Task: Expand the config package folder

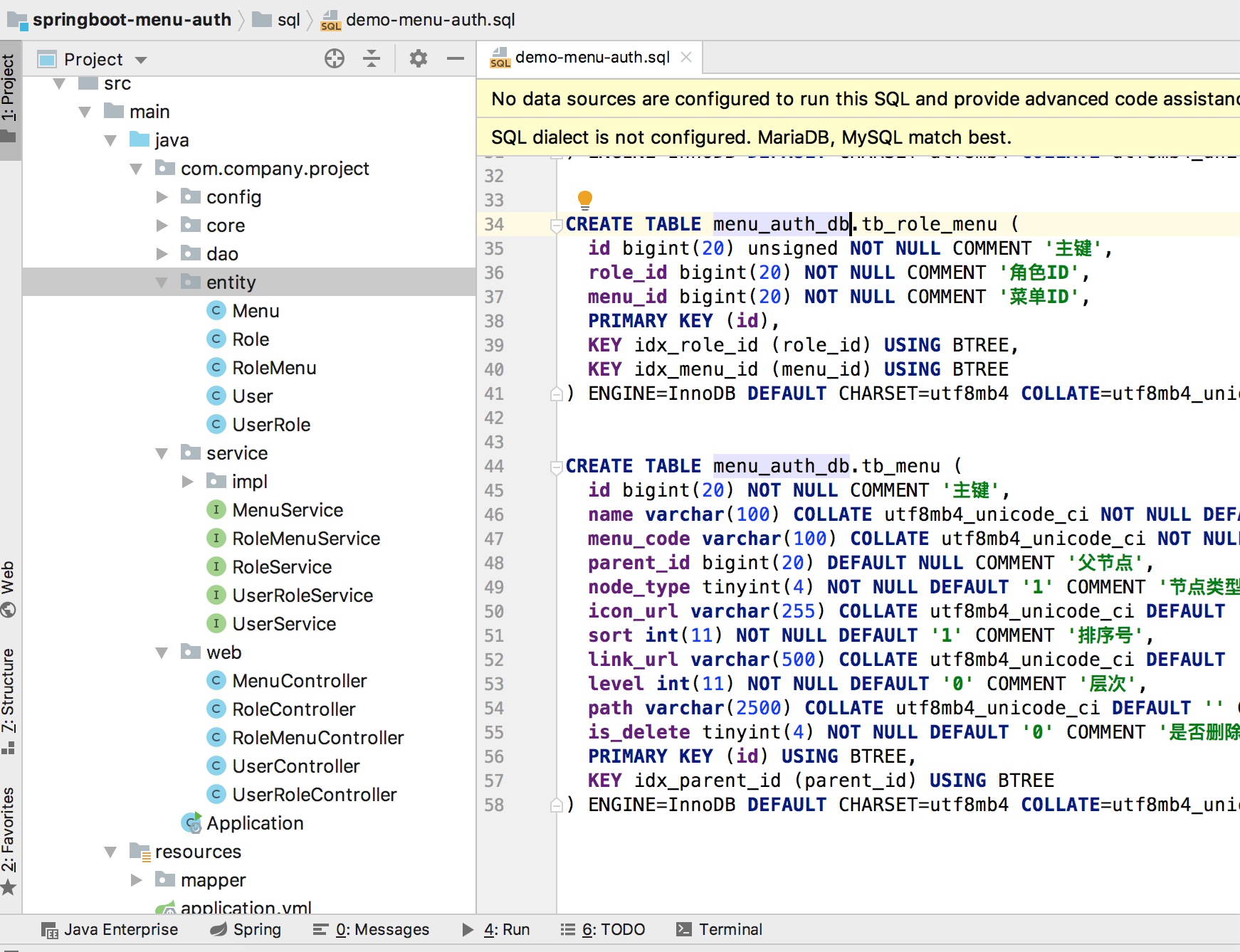Action: (x=162, y=197)
